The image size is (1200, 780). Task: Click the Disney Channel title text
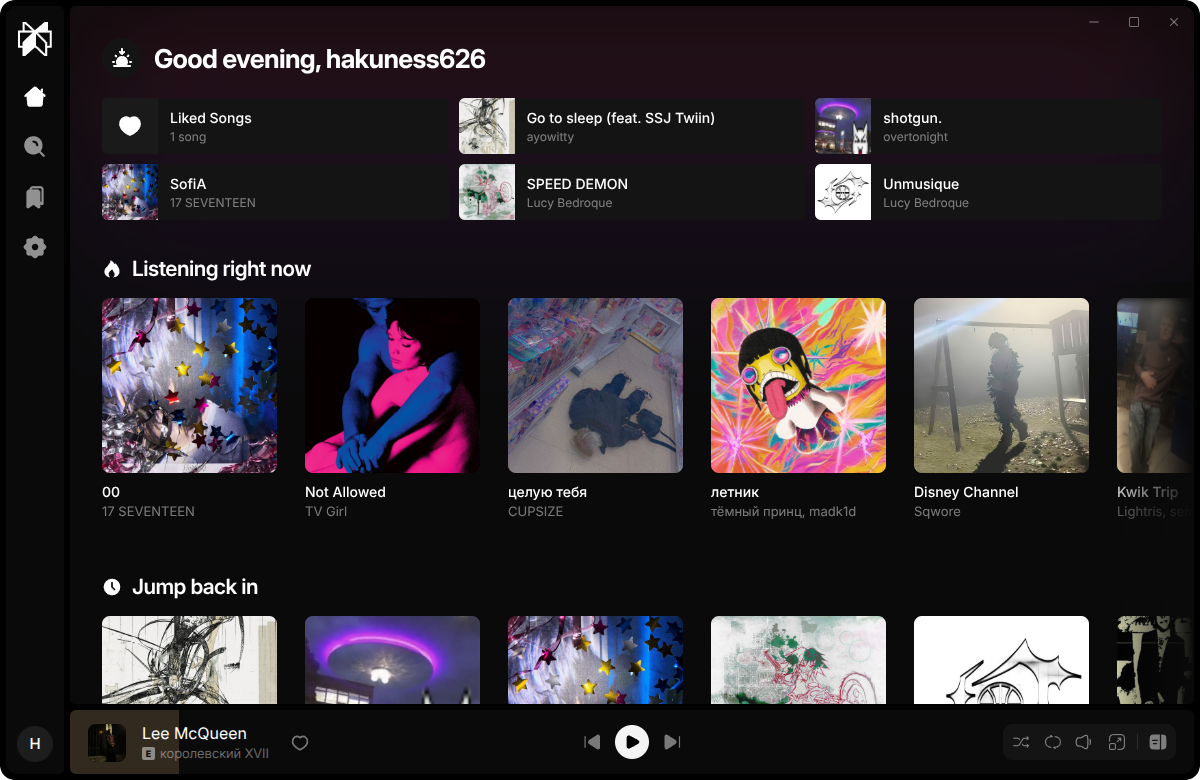pos(966,492)
